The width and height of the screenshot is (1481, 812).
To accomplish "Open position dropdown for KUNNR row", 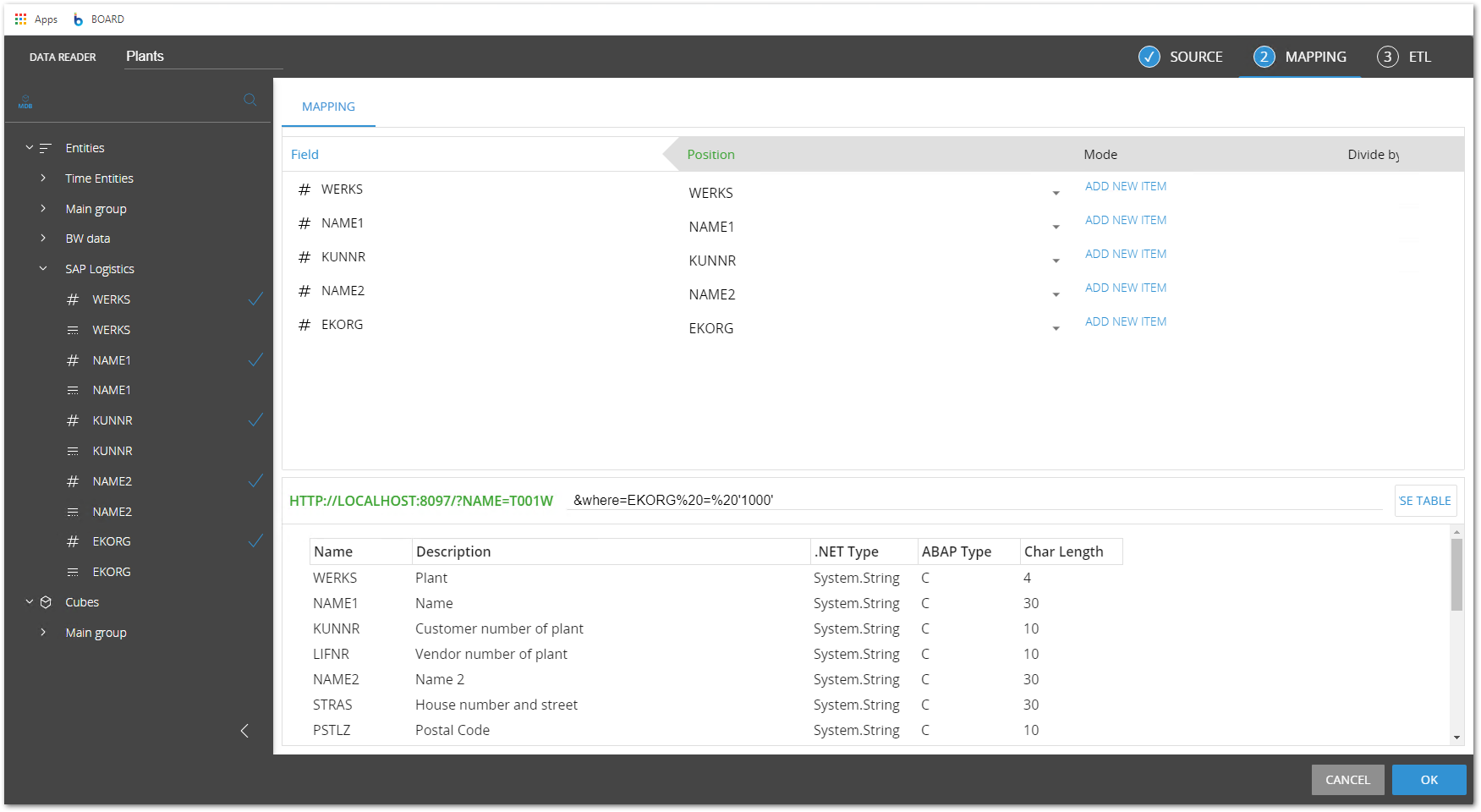I will click(1056, 261).
